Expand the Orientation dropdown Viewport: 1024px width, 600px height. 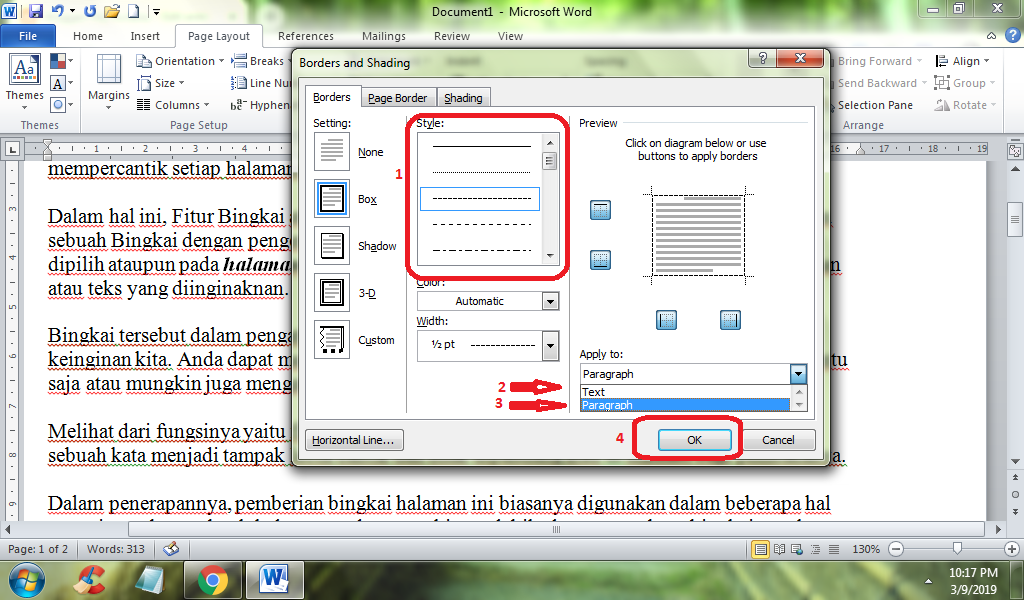[x=180, y=61]
